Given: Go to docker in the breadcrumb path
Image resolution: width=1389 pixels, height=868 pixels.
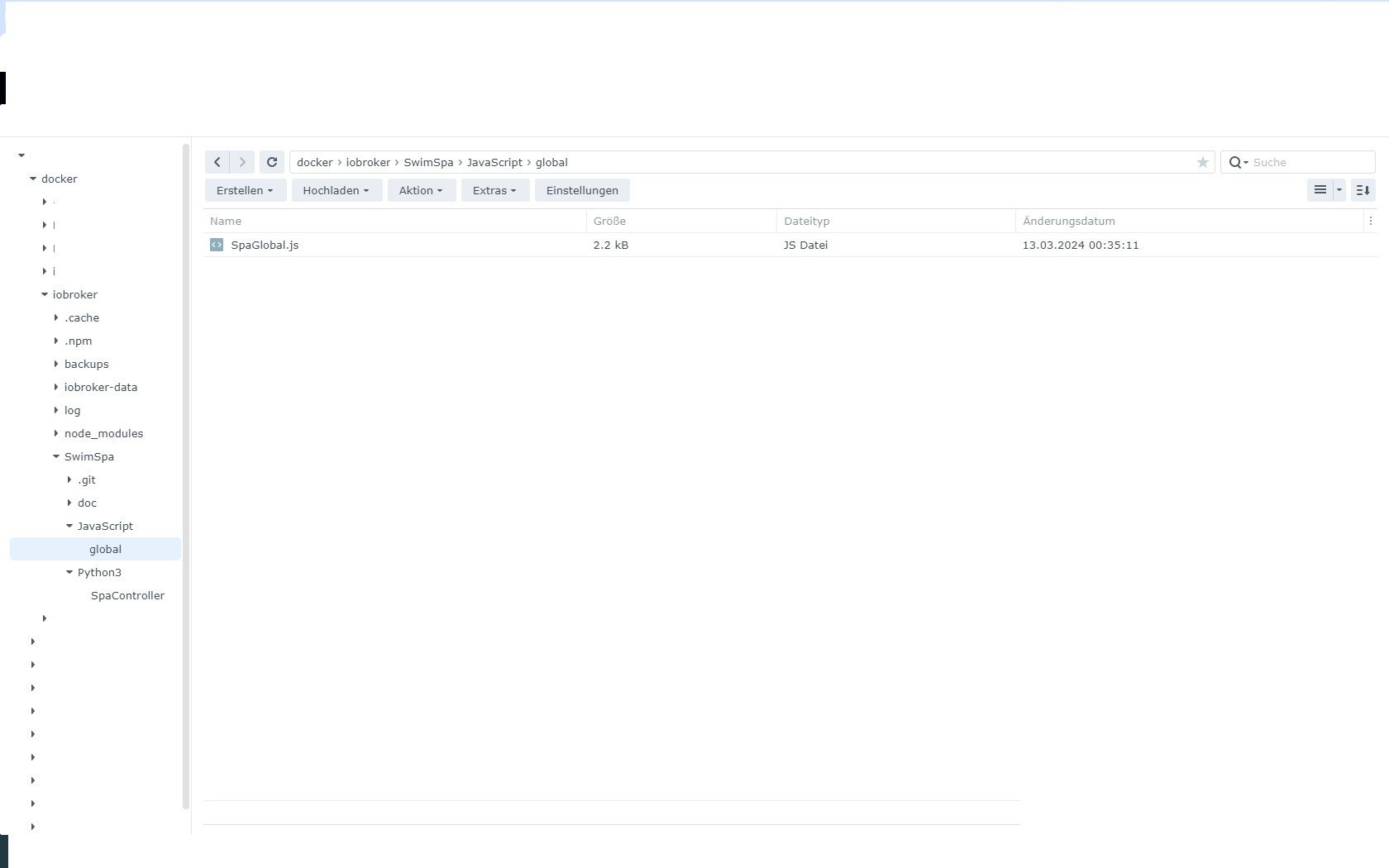Looking at the screenshot, I should coord(315,162).
